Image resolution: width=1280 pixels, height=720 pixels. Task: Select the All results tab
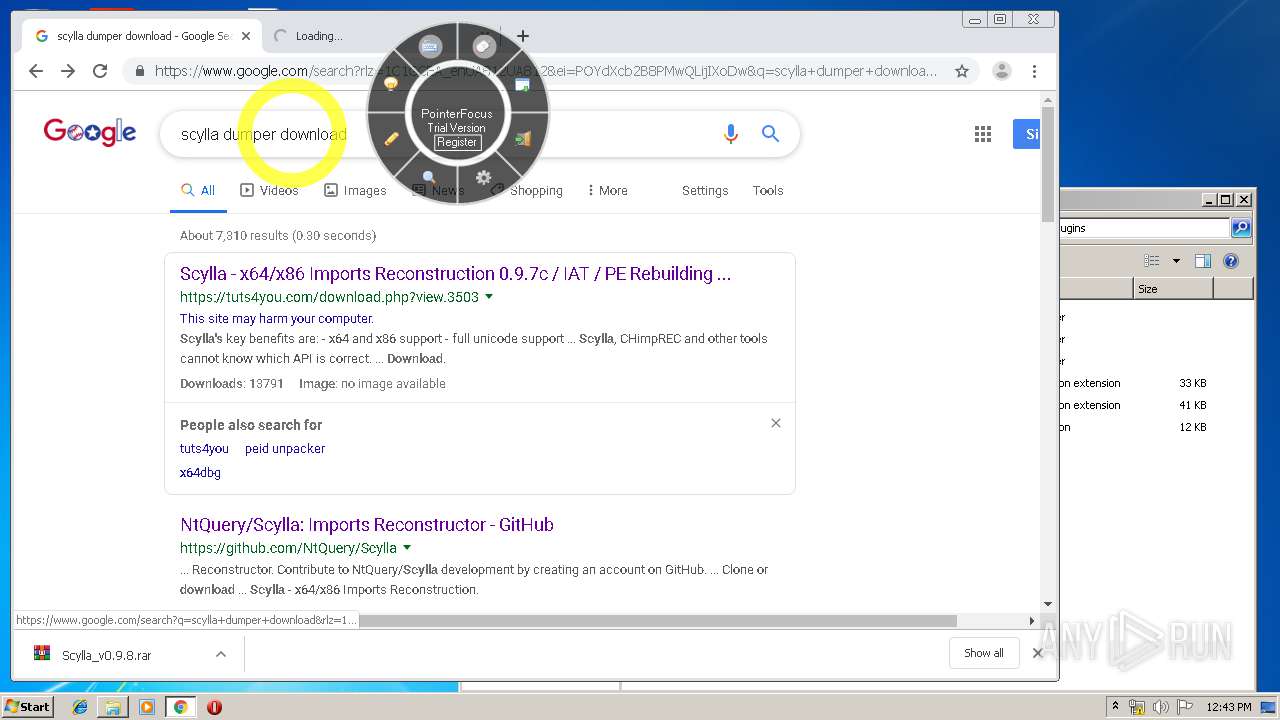(x=198, y=190)
